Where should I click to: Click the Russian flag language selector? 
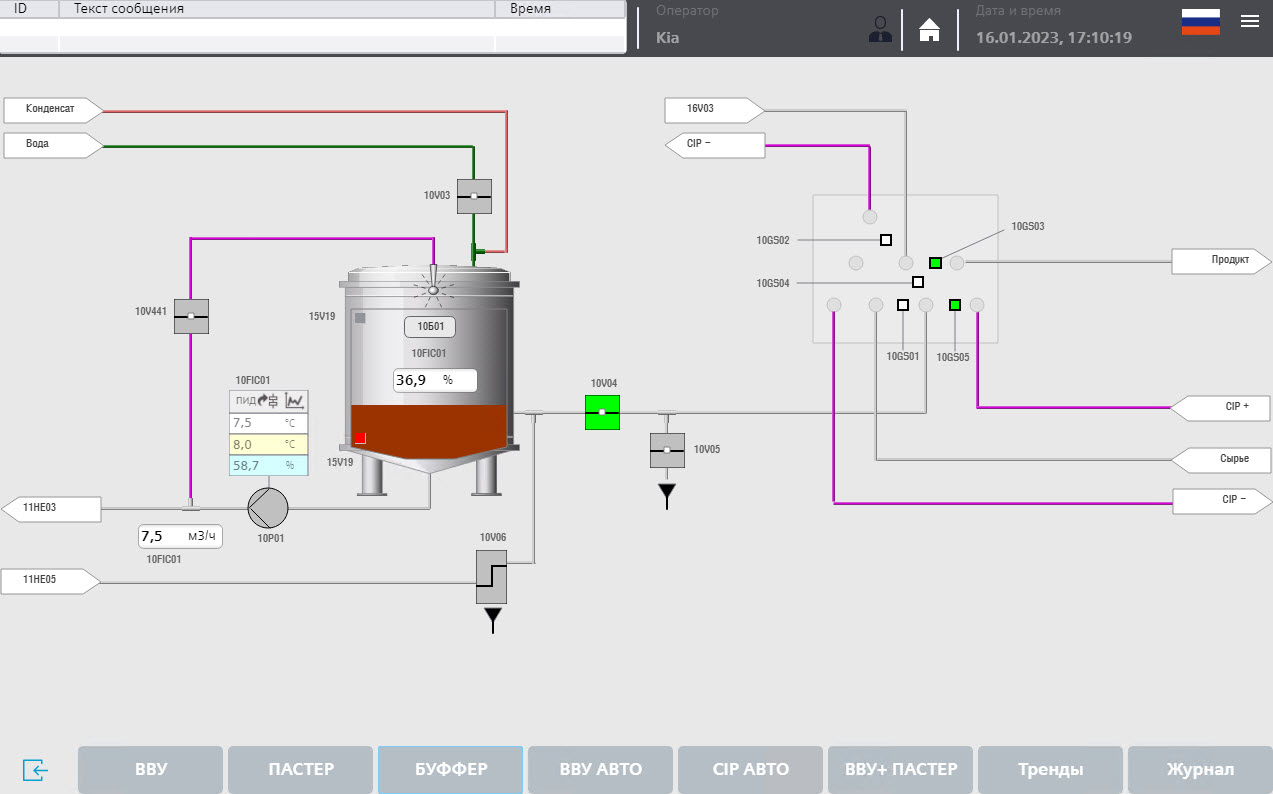pyautogui.click(x=1199, y=20)
